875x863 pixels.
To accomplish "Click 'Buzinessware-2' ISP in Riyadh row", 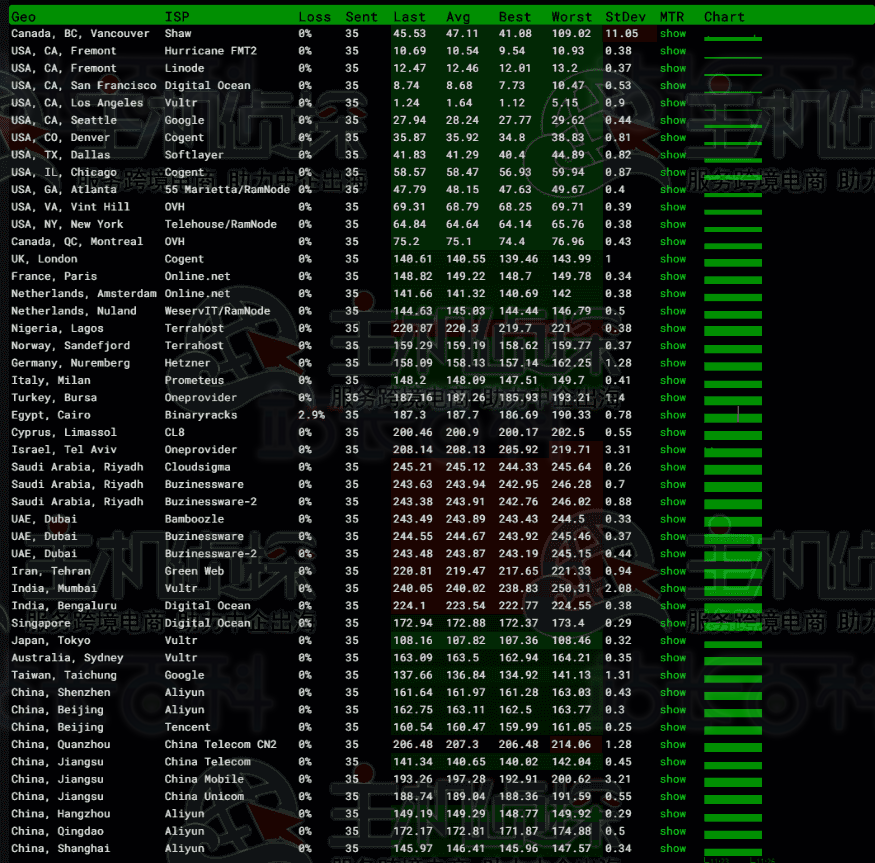I will (210, 501).
